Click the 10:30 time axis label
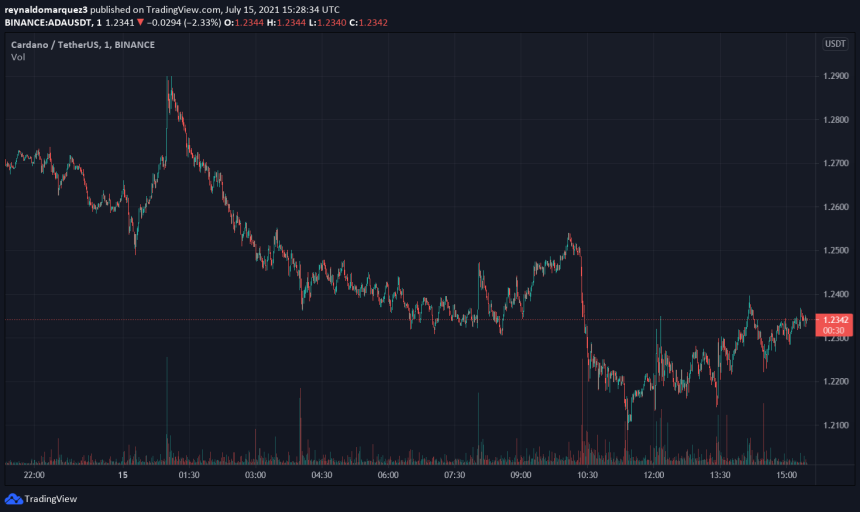 (x=587, y=475)
